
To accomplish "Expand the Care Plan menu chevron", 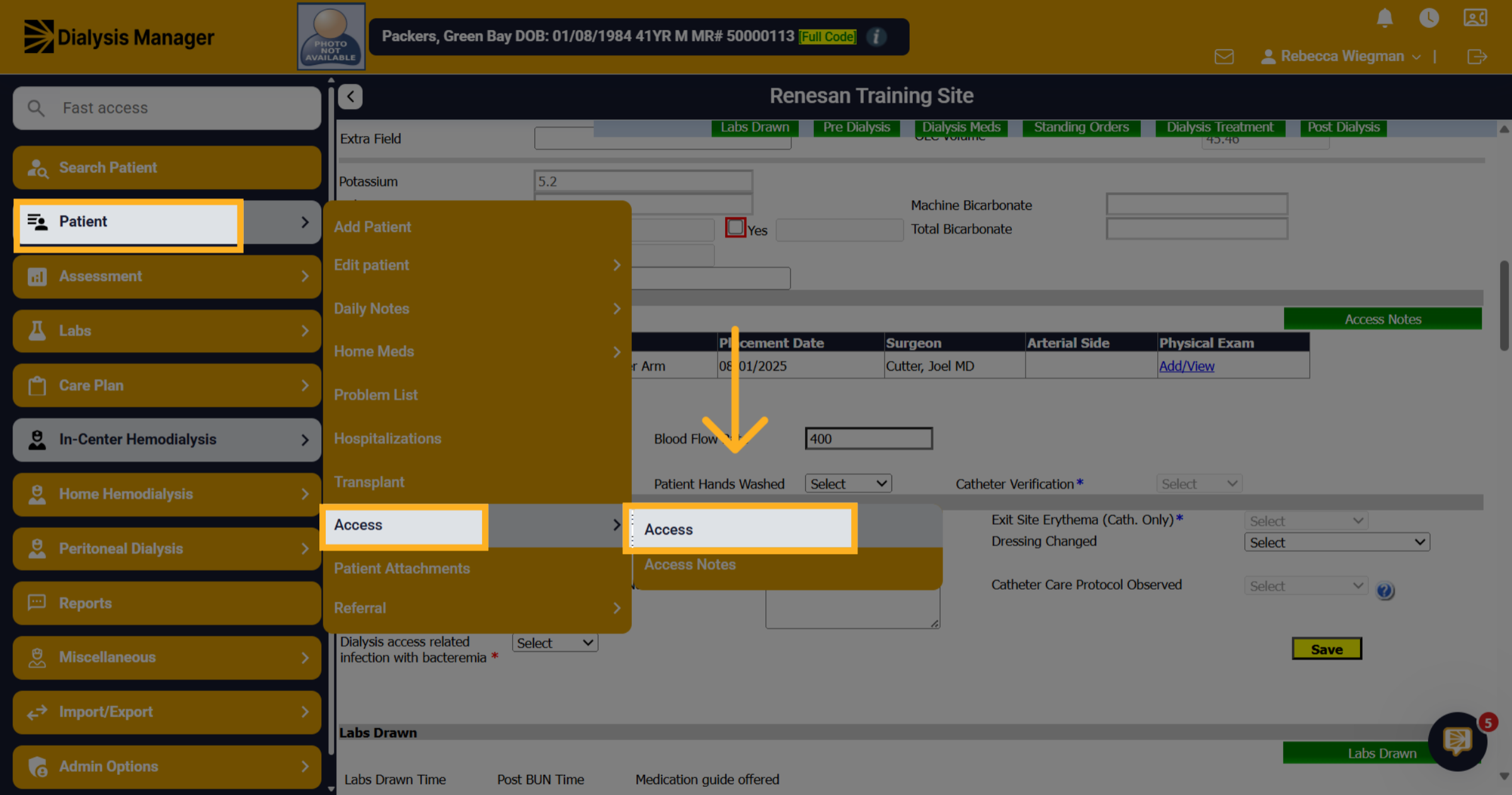I will 305,386.
